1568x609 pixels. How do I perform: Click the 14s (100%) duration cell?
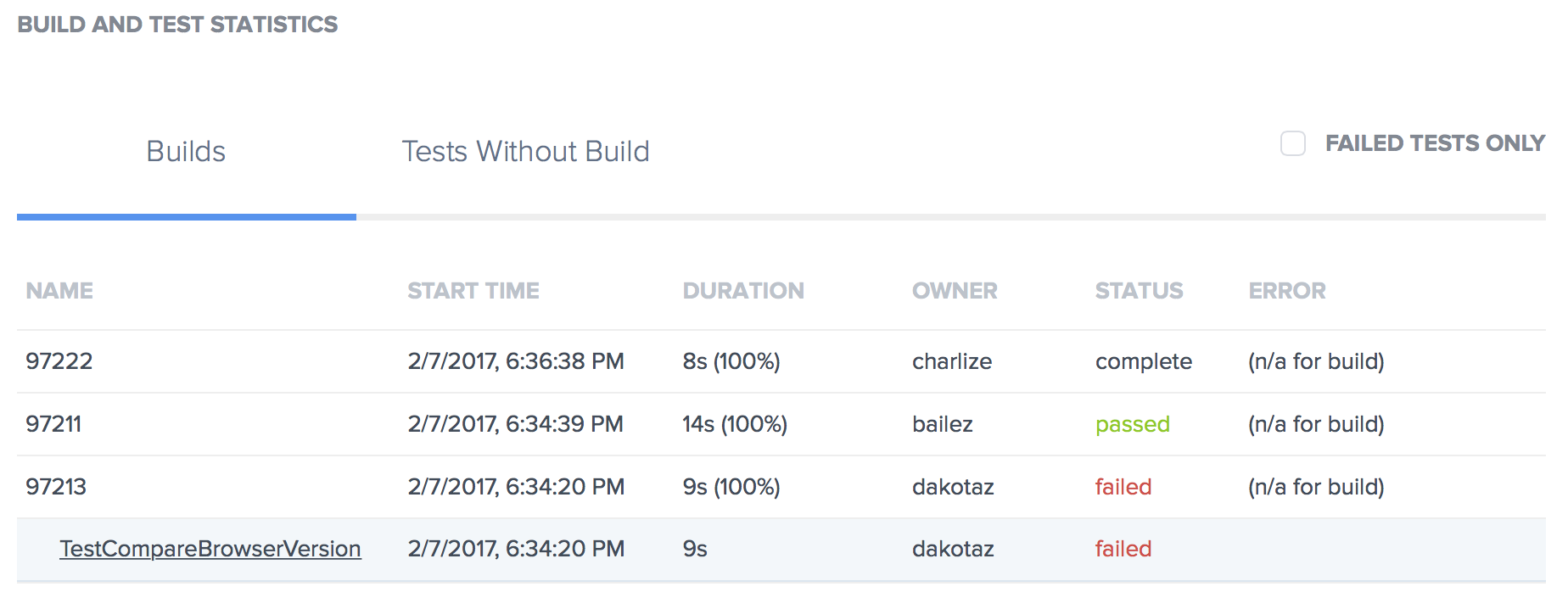[735, 424]
